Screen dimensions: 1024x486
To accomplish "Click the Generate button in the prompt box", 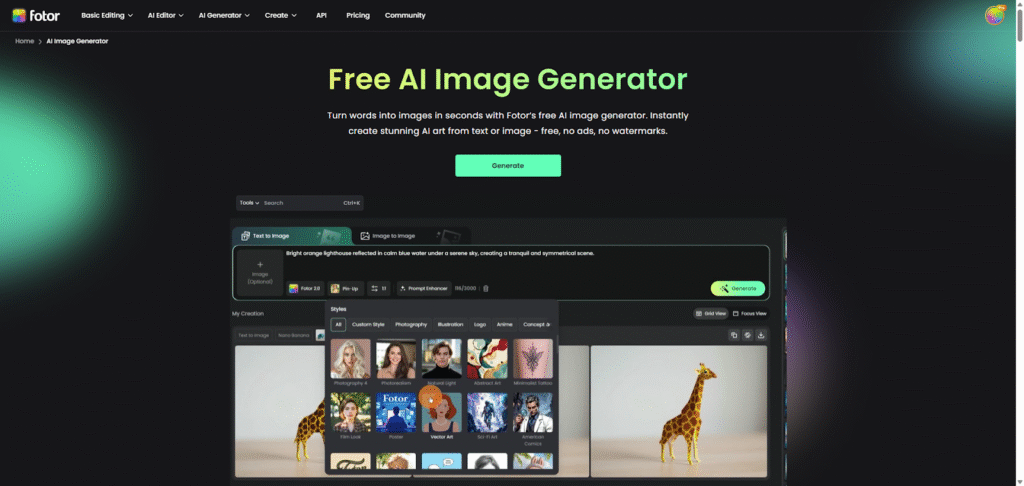I will pyautogui.click(x=738, y=288).
